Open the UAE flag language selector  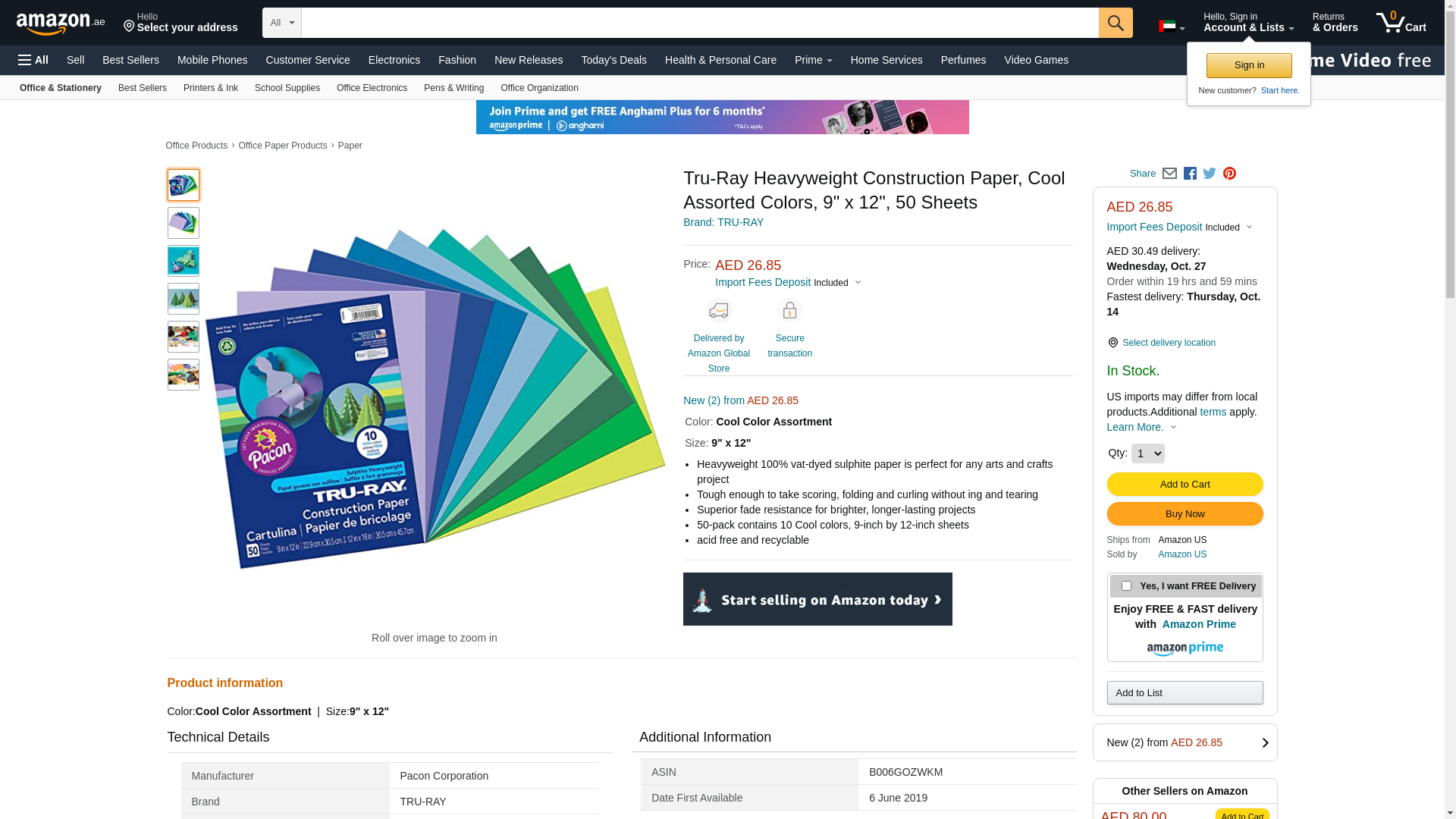coord(1171,27)
